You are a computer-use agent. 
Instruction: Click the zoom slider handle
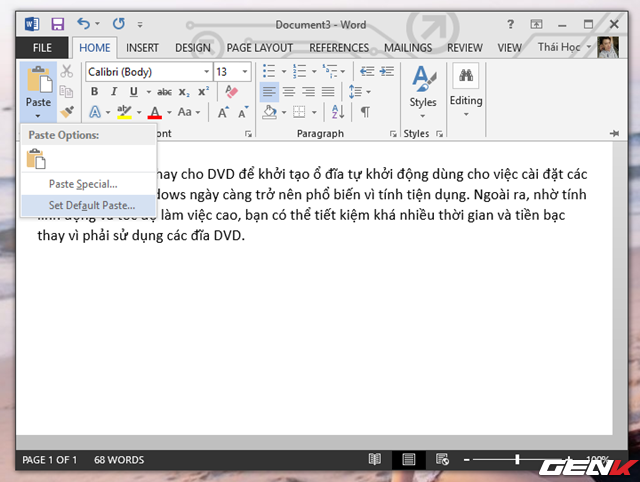pos(517,460)
